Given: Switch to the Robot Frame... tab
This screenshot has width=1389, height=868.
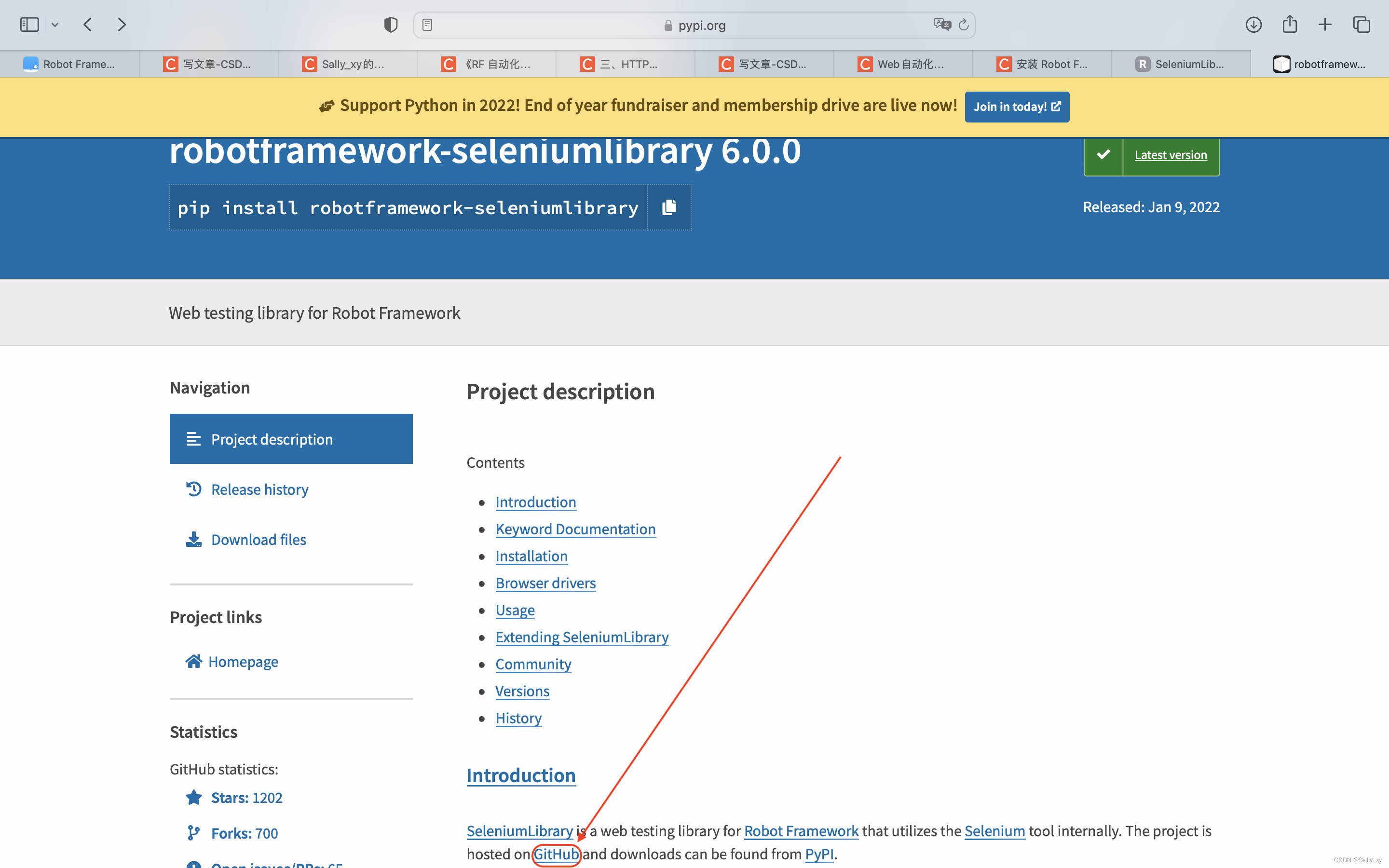Looking at the screenshot, I should pos(69,64).
